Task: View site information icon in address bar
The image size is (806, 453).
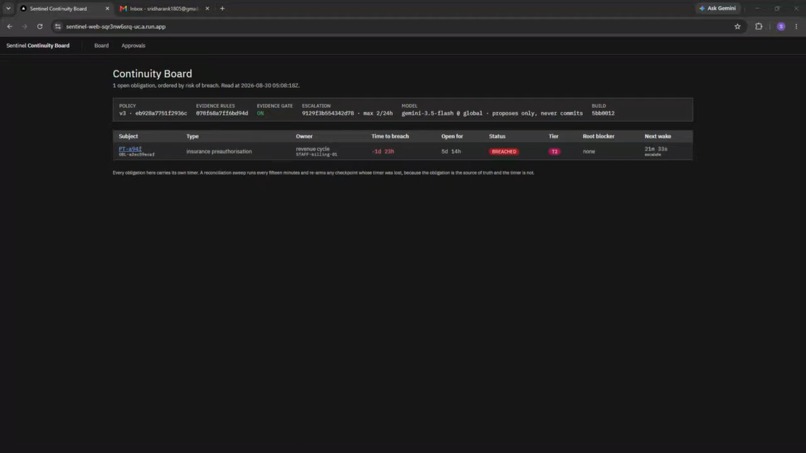Action: point(58,26)
